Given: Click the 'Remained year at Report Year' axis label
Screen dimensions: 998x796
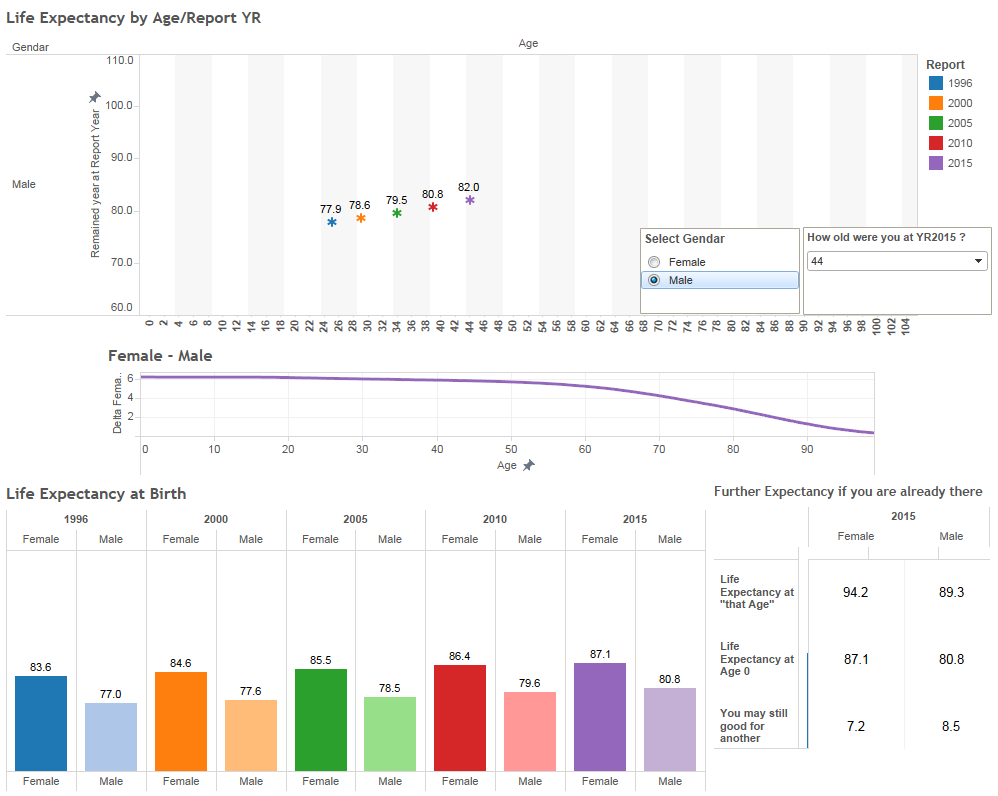Looking at the screenshot, I should pyautogui.click(x=95, y=183).
